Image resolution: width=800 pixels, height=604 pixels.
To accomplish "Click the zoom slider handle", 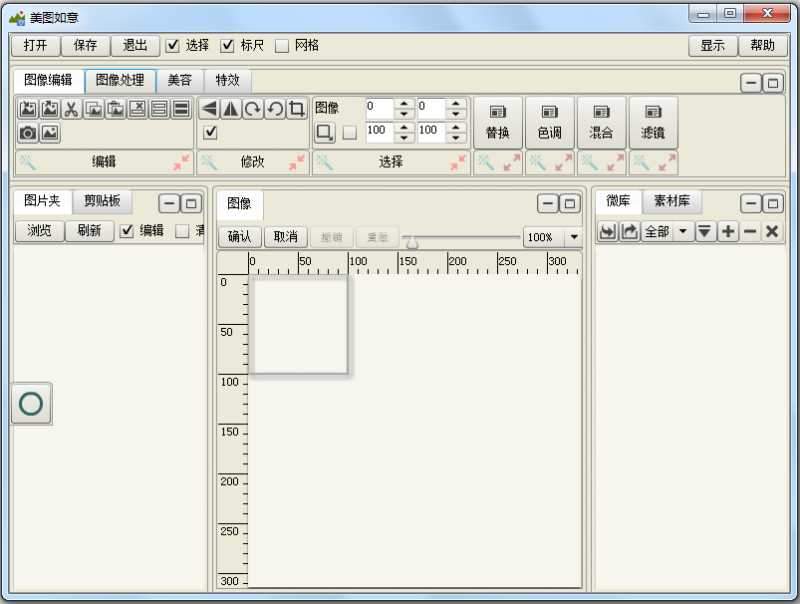I will point(411,242).
